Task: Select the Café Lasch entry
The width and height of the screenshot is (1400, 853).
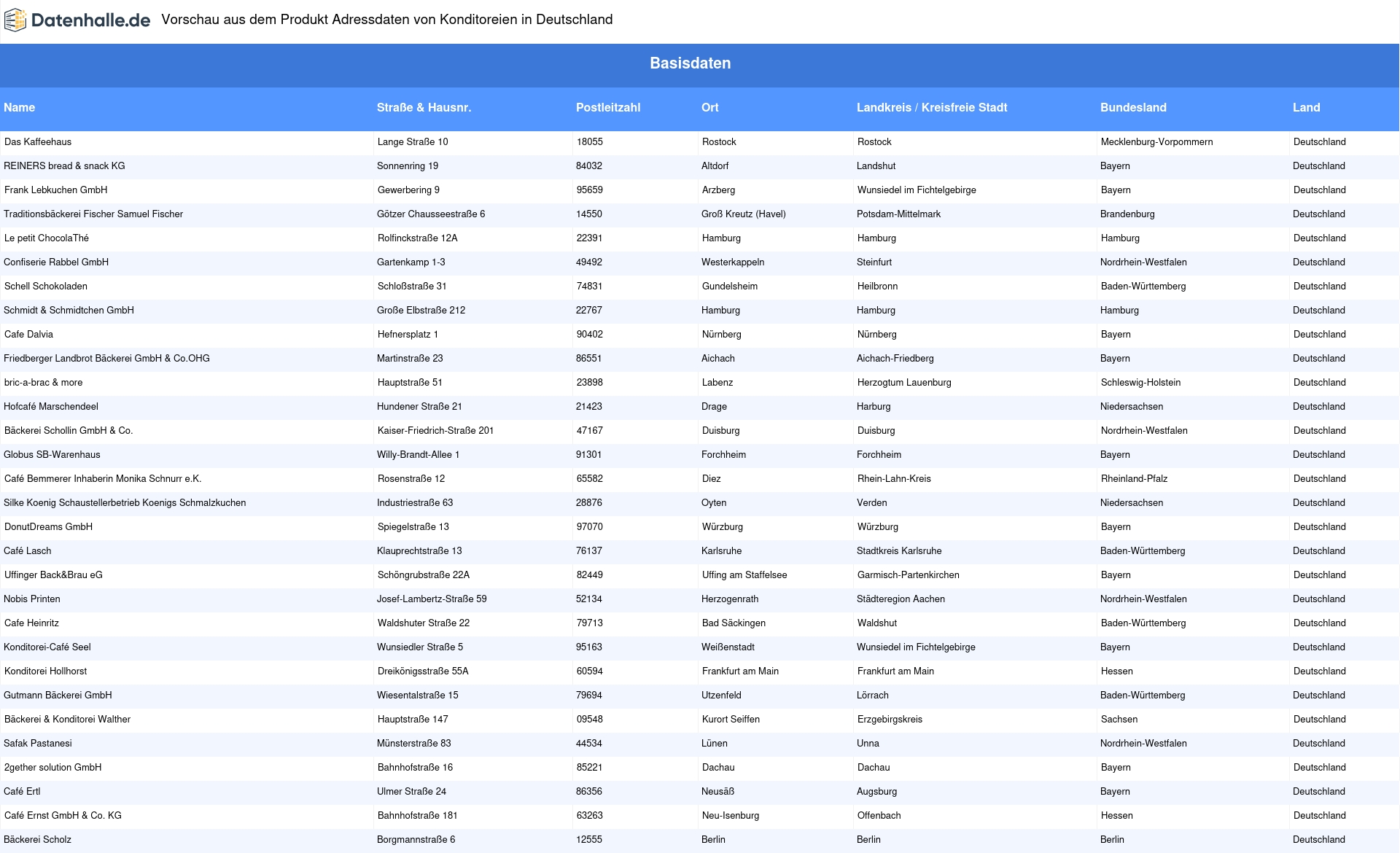Action: pos(28,551)
